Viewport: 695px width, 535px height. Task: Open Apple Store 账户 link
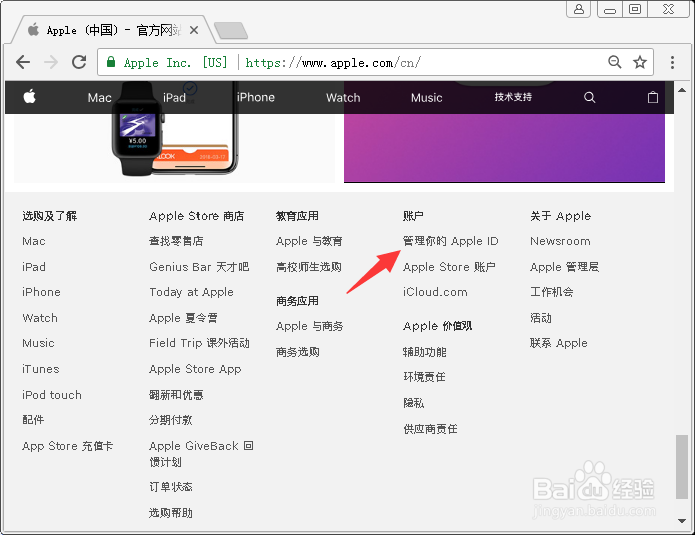[449, 267]
